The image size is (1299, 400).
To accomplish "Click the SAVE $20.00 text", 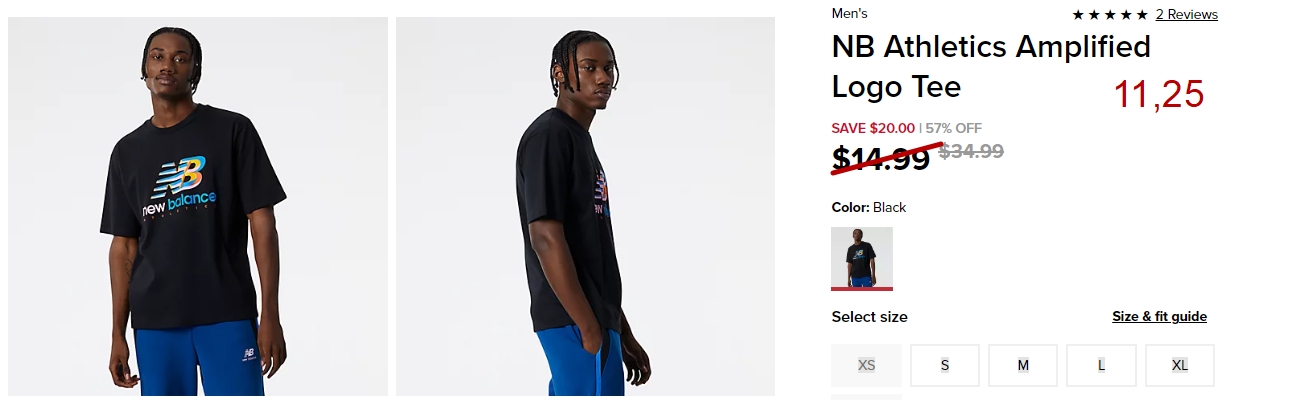I will click(x=873, y=128).
